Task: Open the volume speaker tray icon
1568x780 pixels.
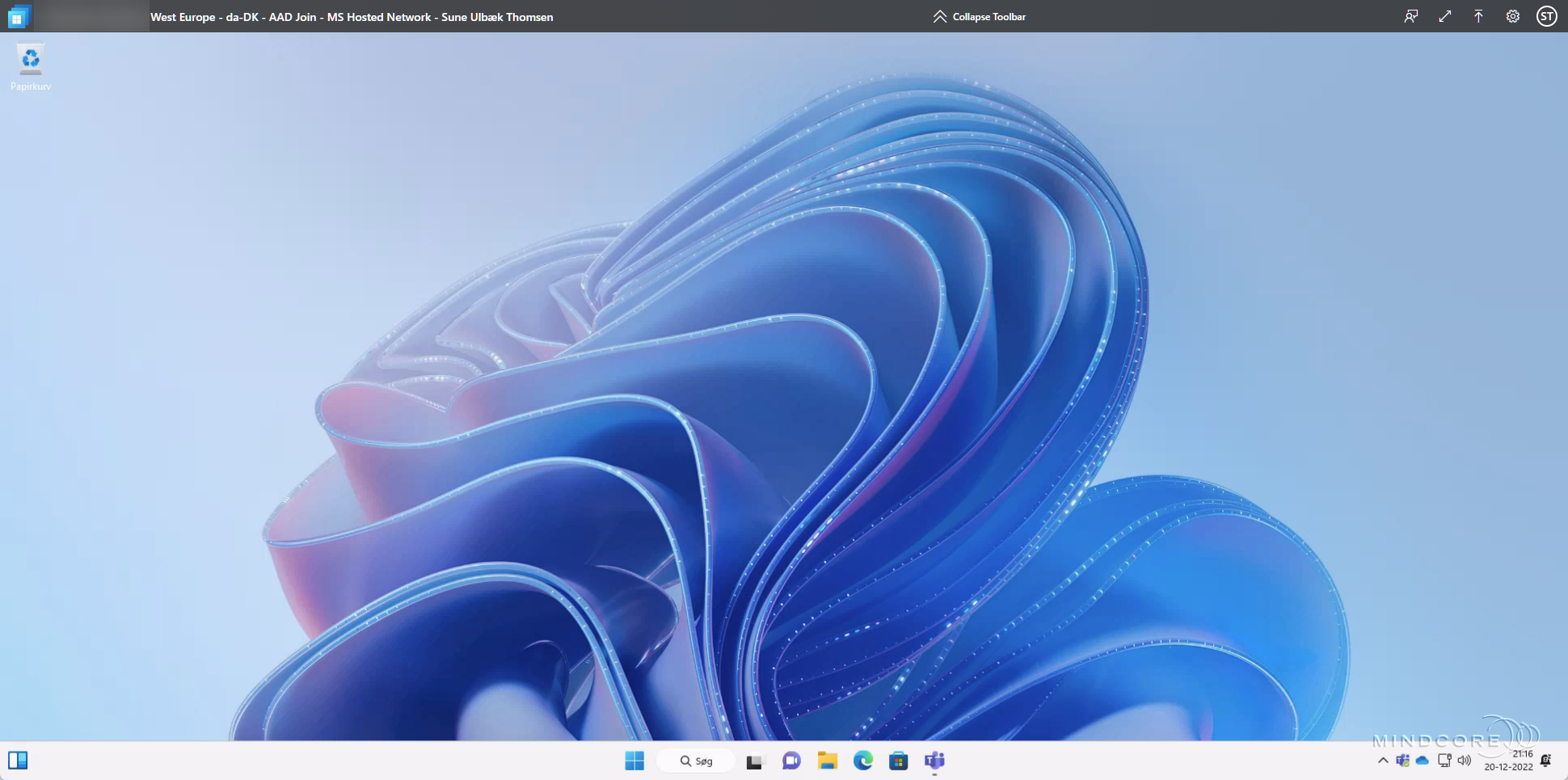Action: coord(1464,761)
